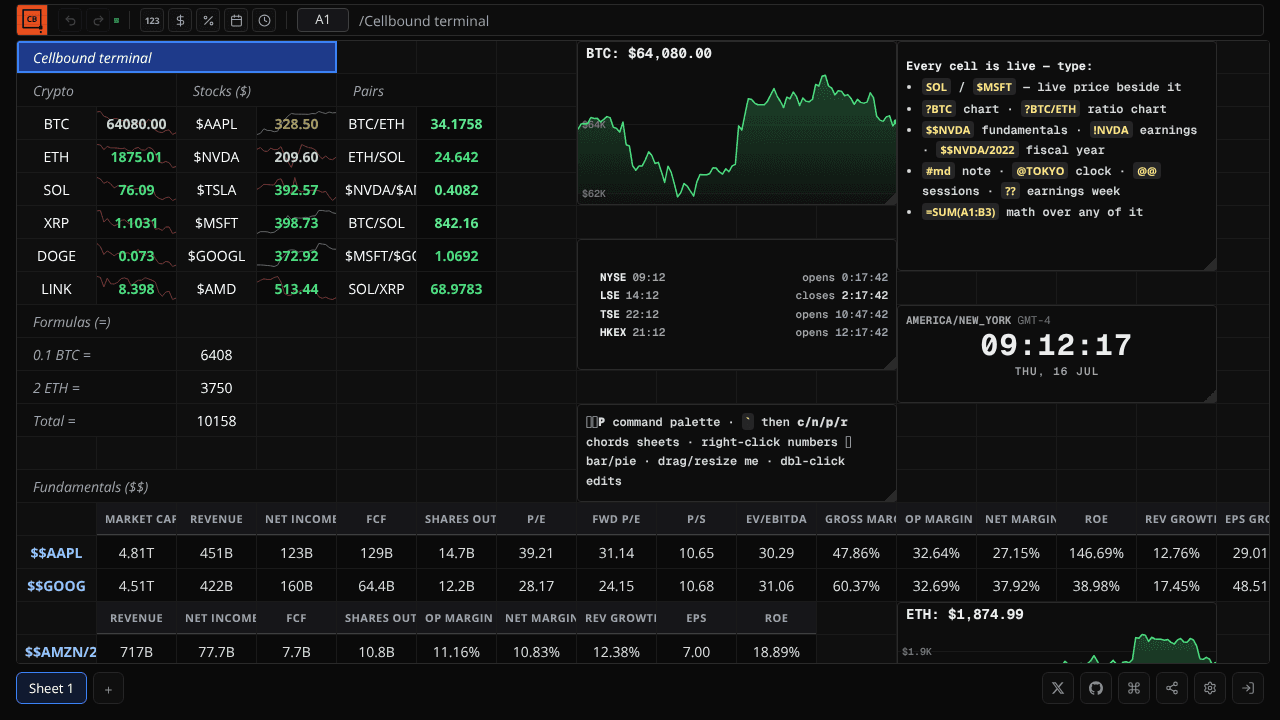Select the Cellbound terminal title cell
The width and height of the screenshot is (1280, 720).
[177, 57]
